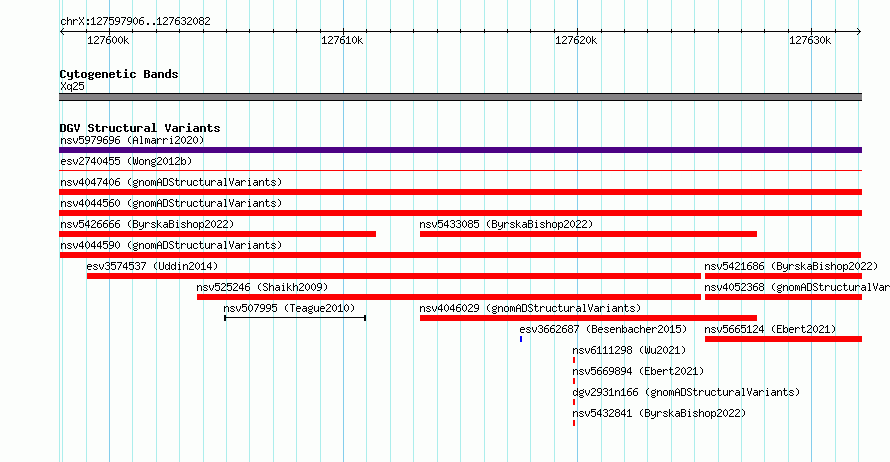This screenshot has height=462, width=890.
Task: Open the nsv4052368 gnomAD variant label
Action: [797, 287]
